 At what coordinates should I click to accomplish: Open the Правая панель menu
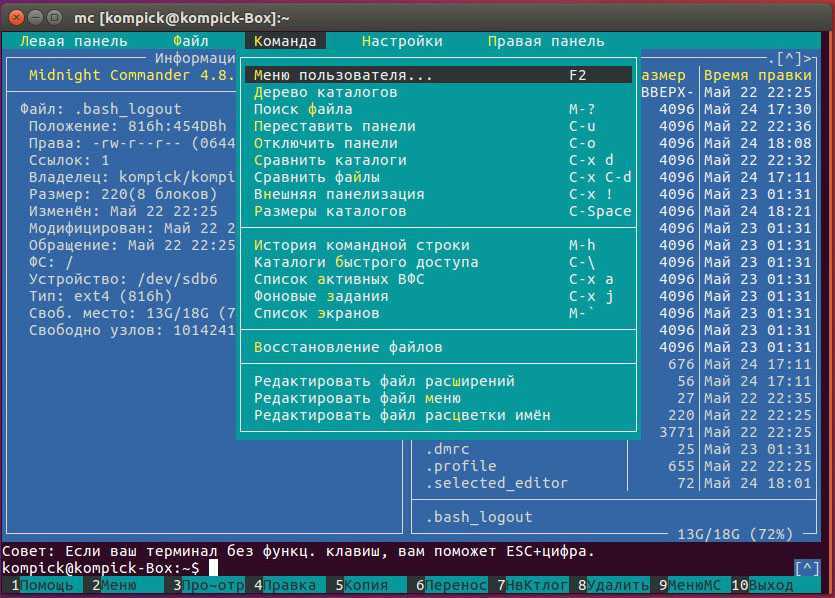click(546, 41)
